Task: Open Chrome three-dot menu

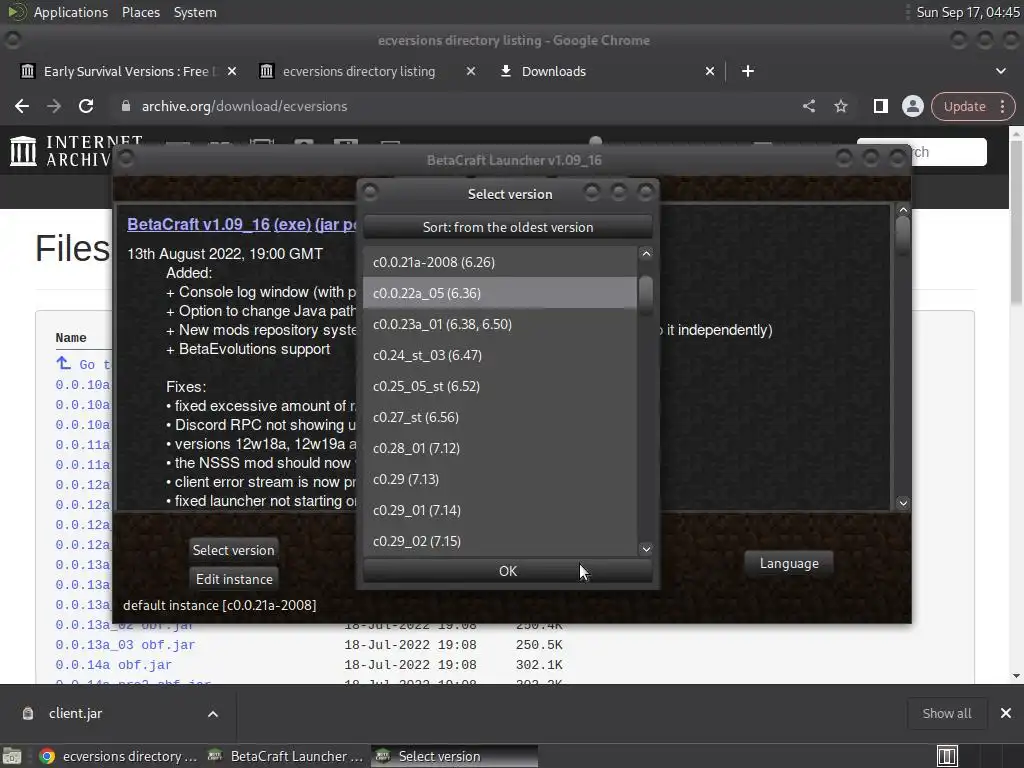Action: point(1002,106)
